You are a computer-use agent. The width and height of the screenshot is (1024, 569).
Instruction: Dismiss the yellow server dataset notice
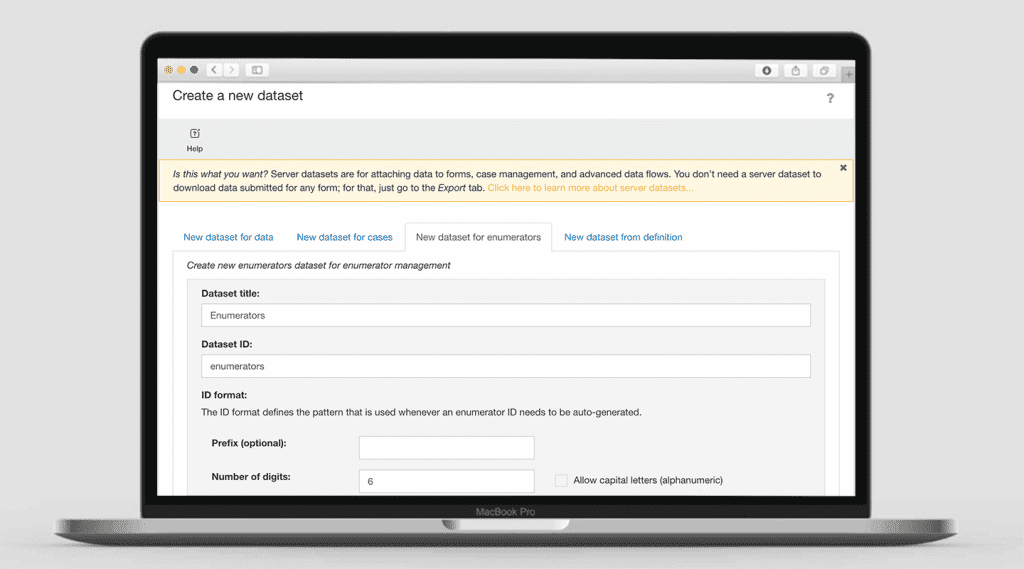pos(843,168)
